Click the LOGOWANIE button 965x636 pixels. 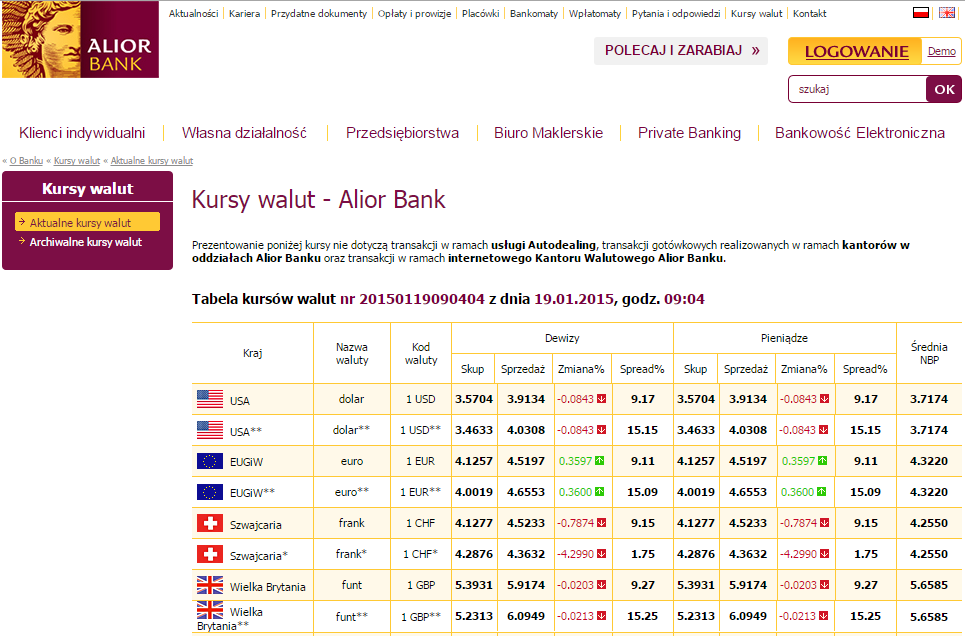(x=856, y=52)
